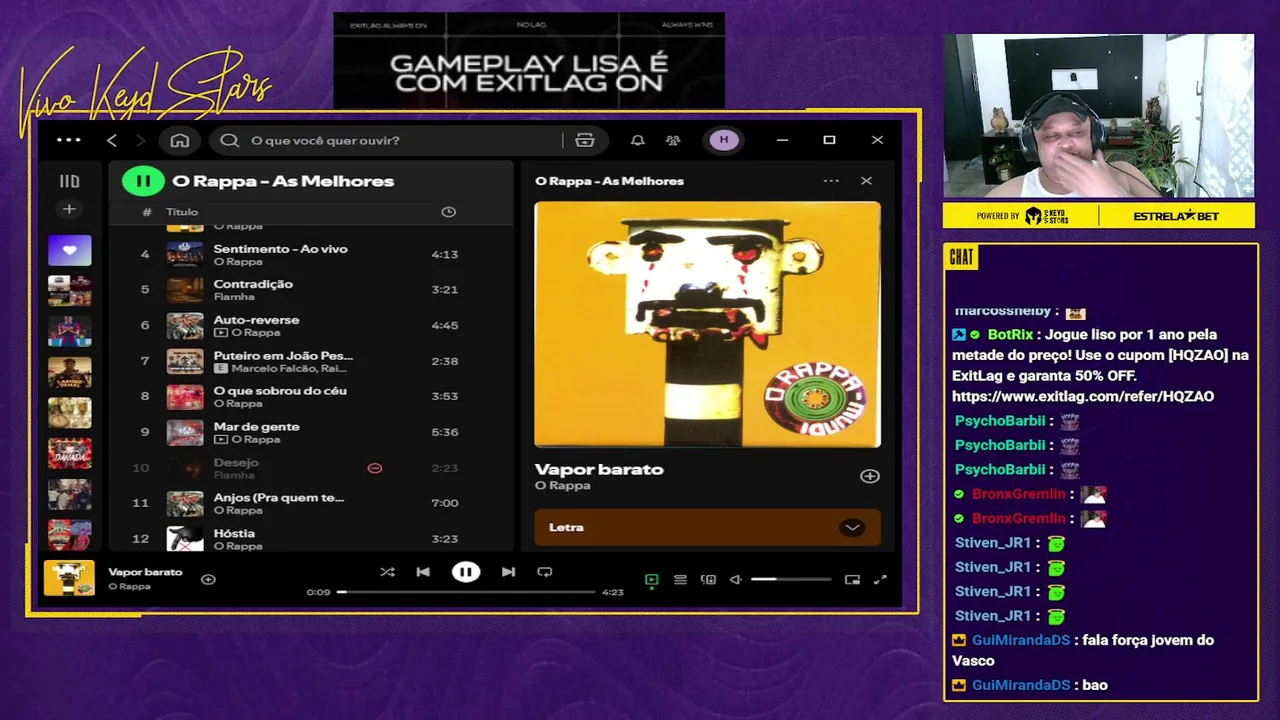Click chat username 'BotRix'

point(1010,334)
